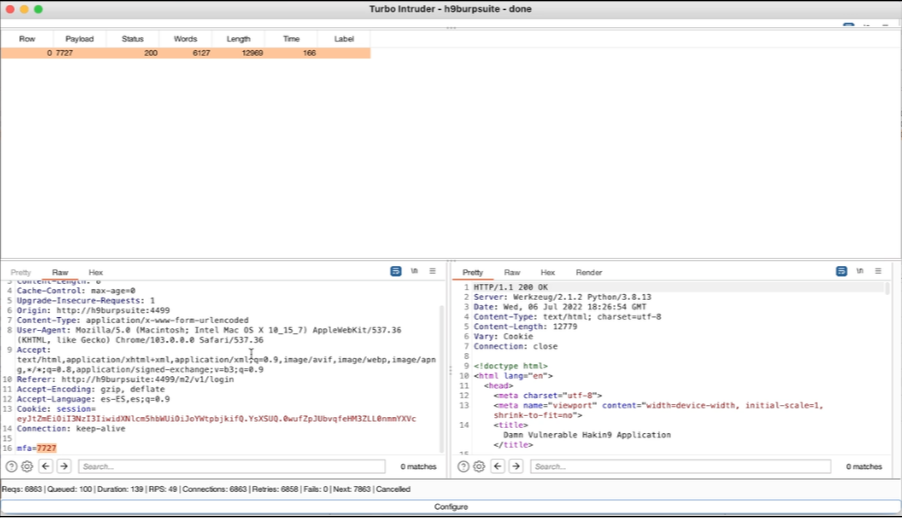The image size is (902, 518).
Task: Click the response pane vertical scrollbar
Action: point(888,289)
